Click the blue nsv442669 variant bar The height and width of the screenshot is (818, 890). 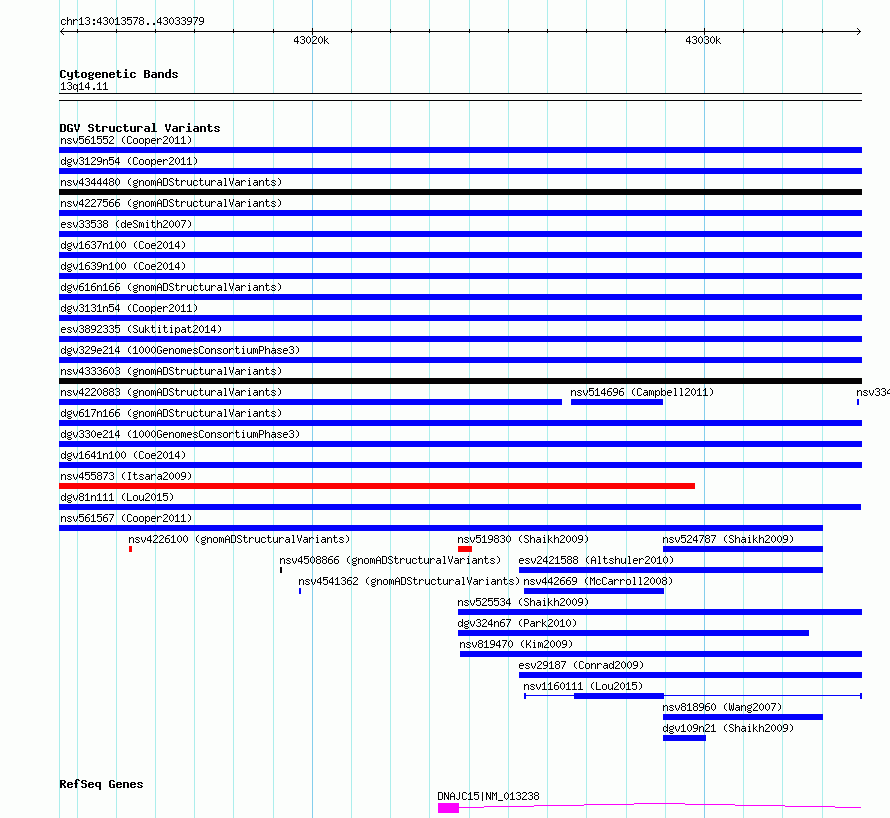pyautogui.click(x=594, y=591)
